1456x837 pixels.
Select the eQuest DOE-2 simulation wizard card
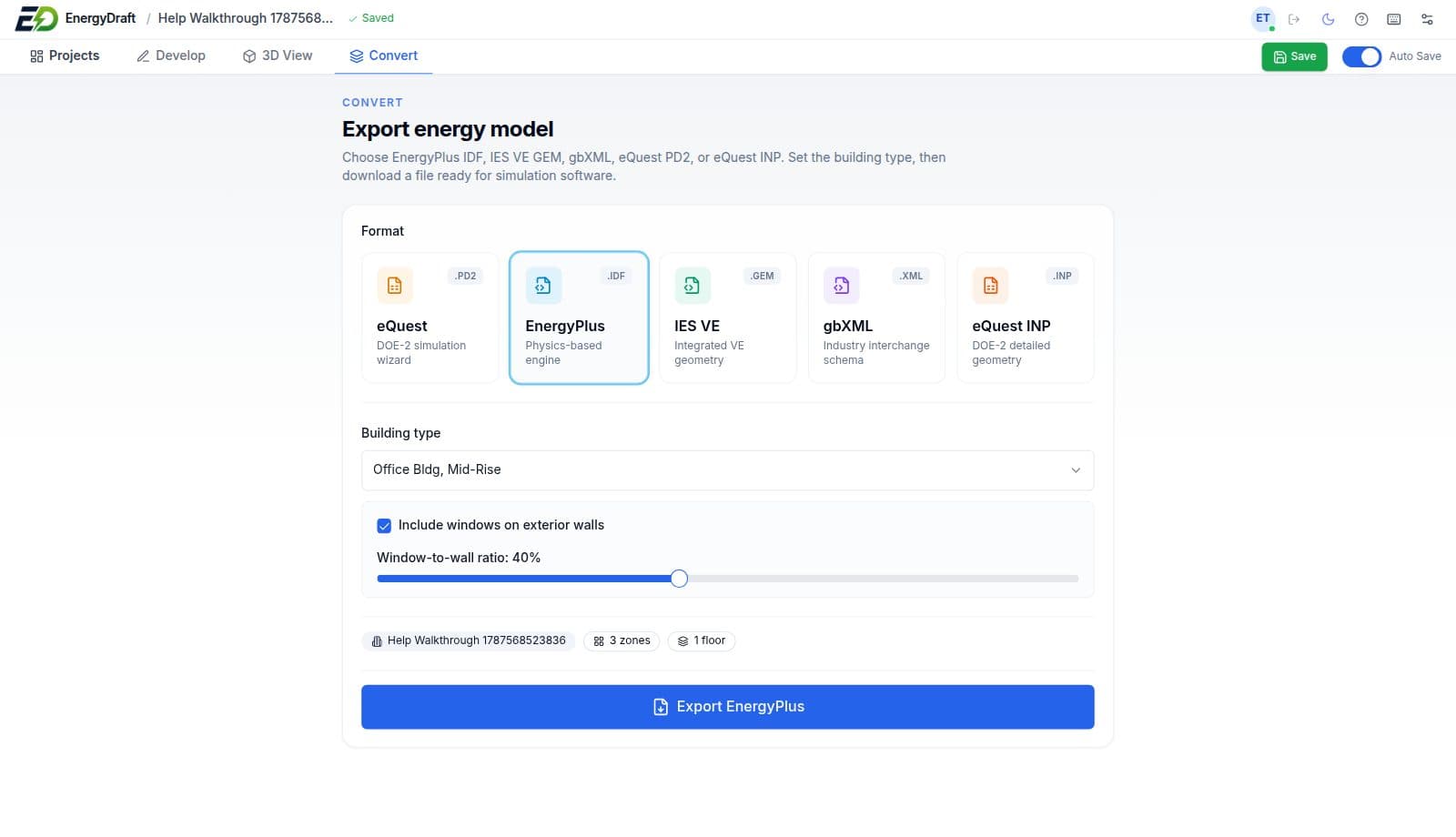point(430,318)
